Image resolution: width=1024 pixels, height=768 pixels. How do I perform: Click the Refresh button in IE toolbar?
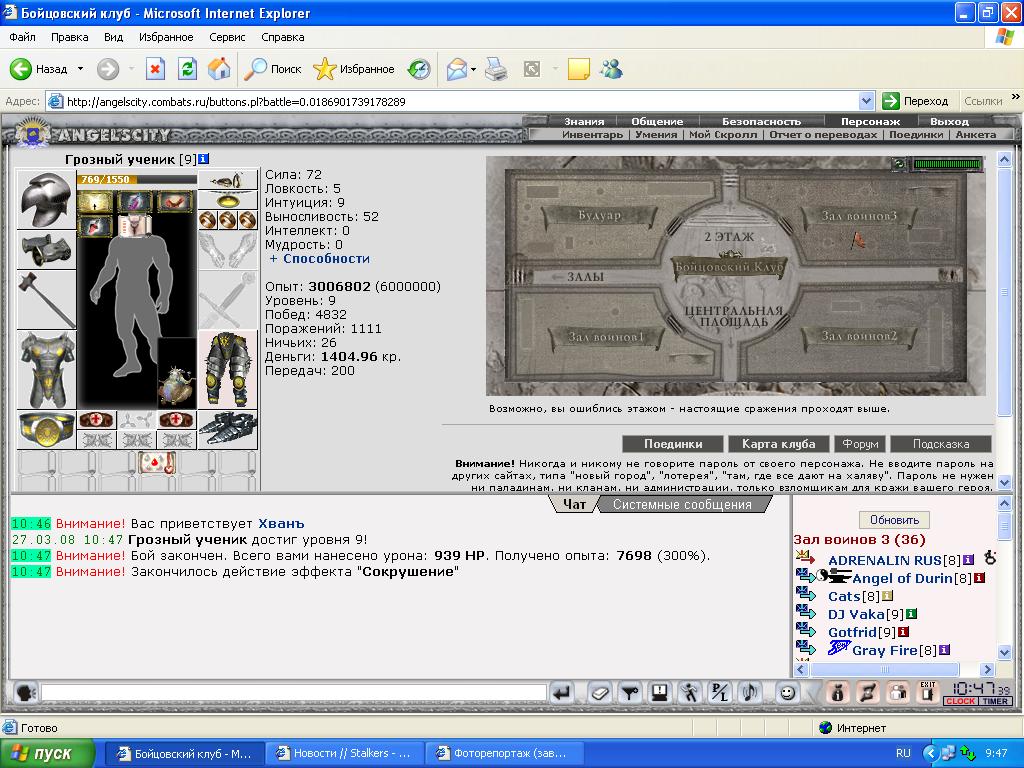(187, 69)
